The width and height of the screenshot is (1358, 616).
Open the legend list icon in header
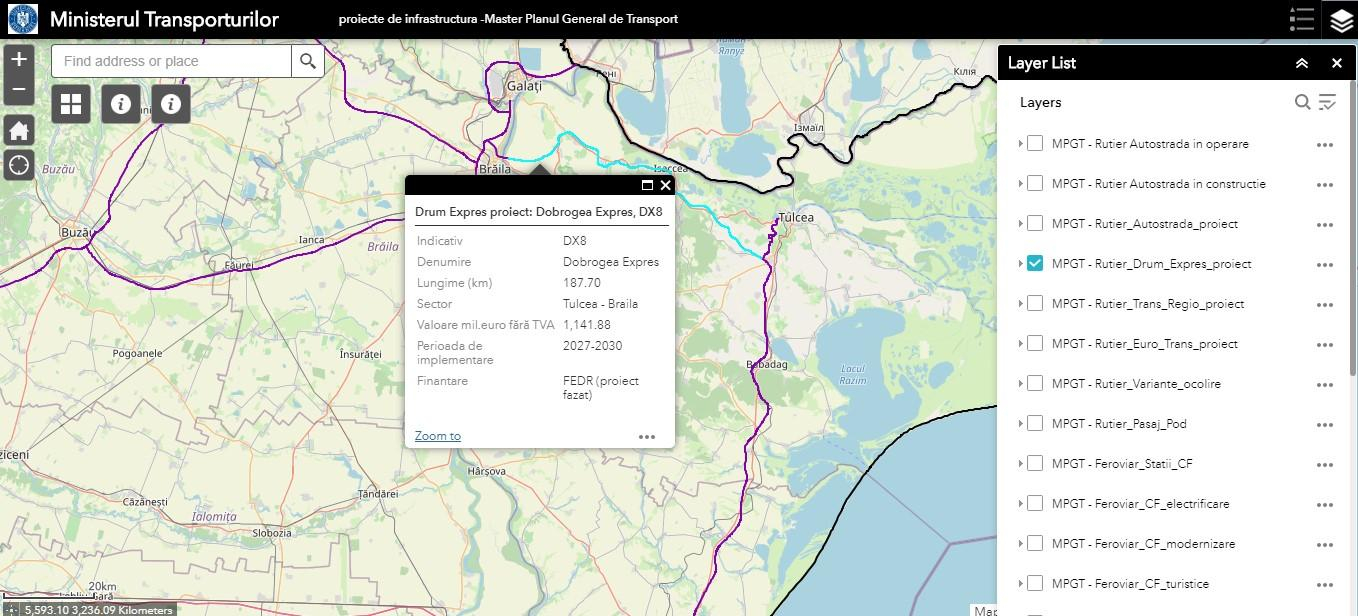click(1301, 20)
